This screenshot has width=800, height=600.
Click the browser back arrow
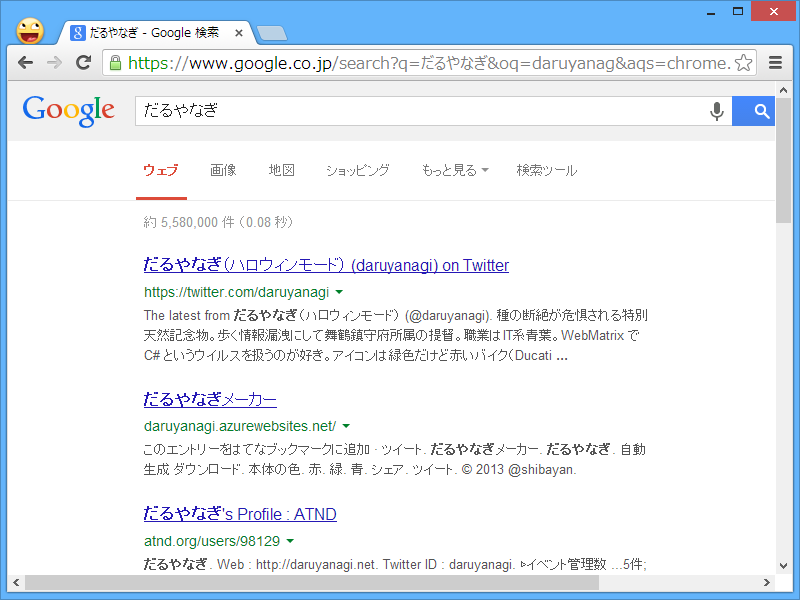[25, 63]
